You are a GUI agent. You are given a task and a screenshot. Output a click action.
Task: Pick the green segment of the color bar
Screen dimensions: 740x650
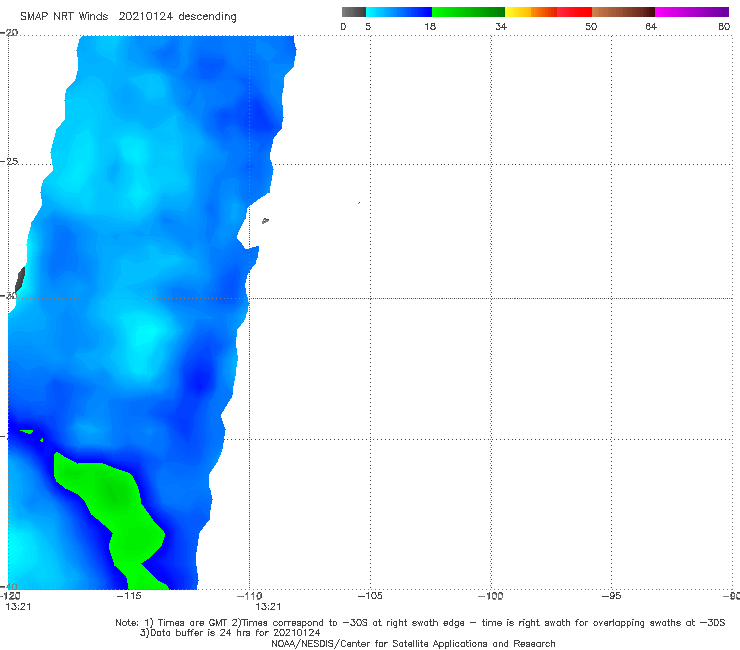coord(468,12)
